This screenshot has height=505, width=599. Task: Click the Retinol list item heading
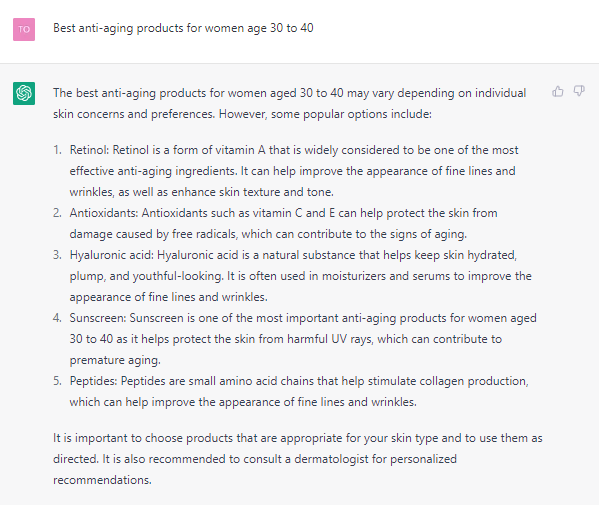click(x=89, y=150)
